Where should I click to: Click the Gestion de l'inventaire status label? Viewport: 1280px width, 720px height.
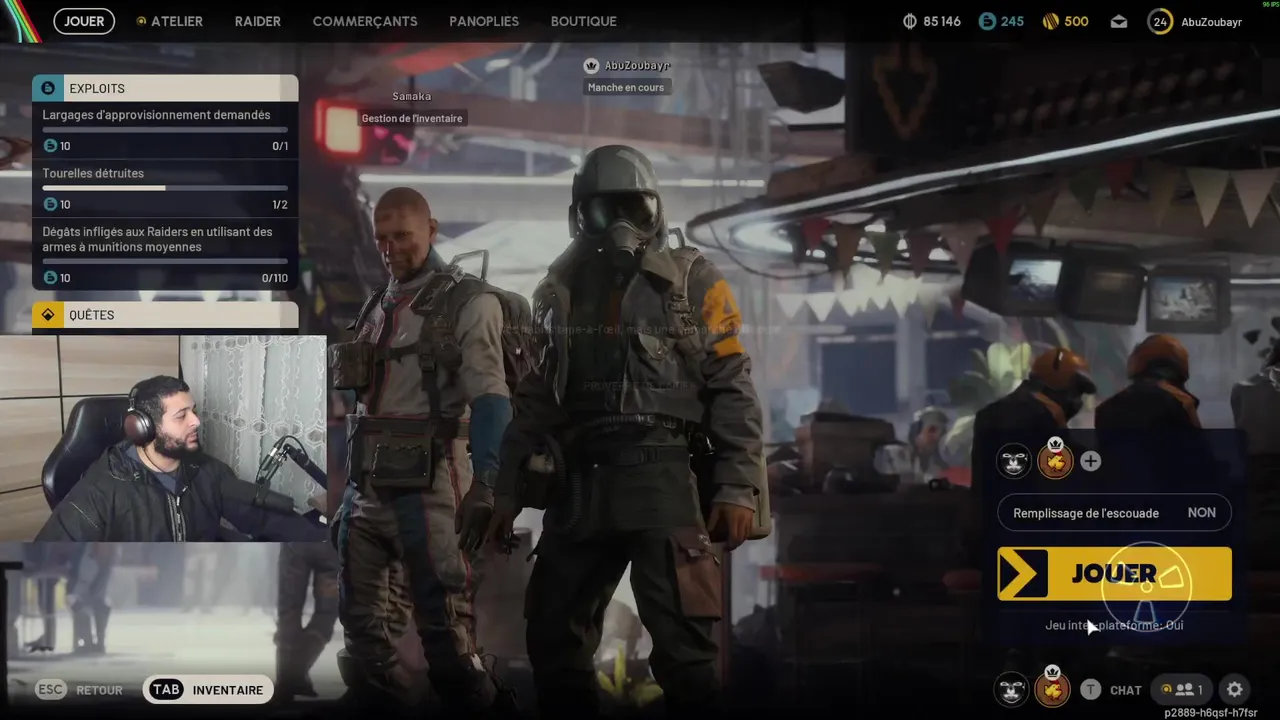[412, 118]
